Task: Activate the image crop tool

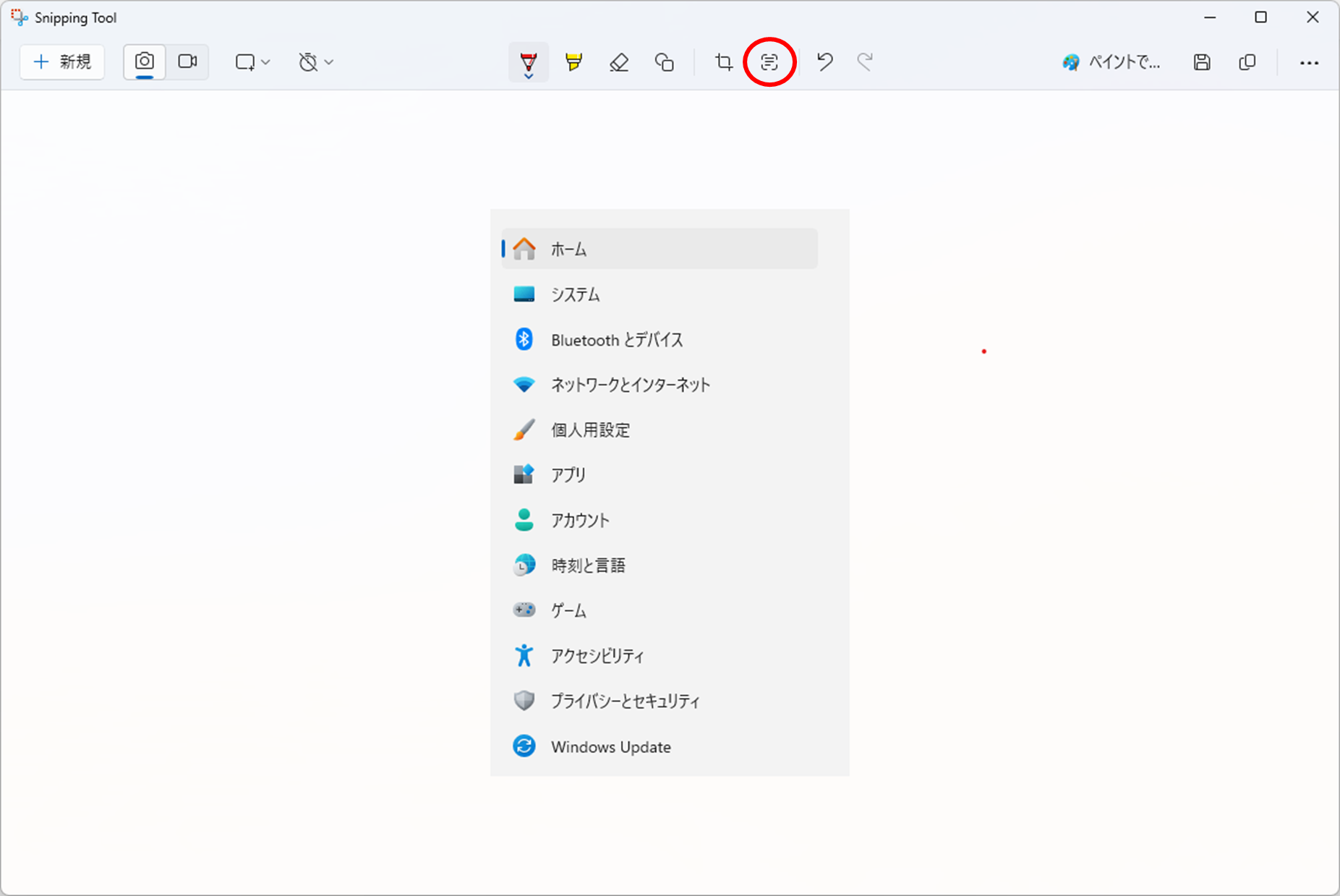Action: tap(724, 62)
